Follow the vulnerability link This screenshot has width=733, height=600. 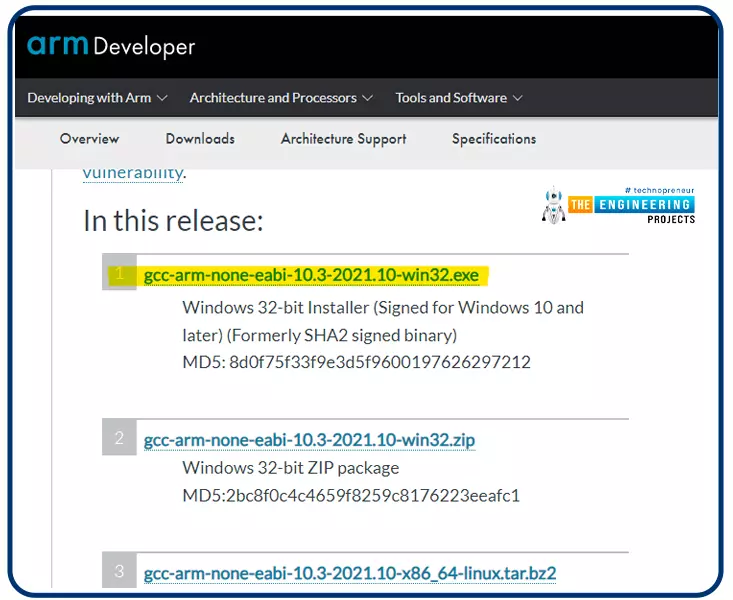132,172
